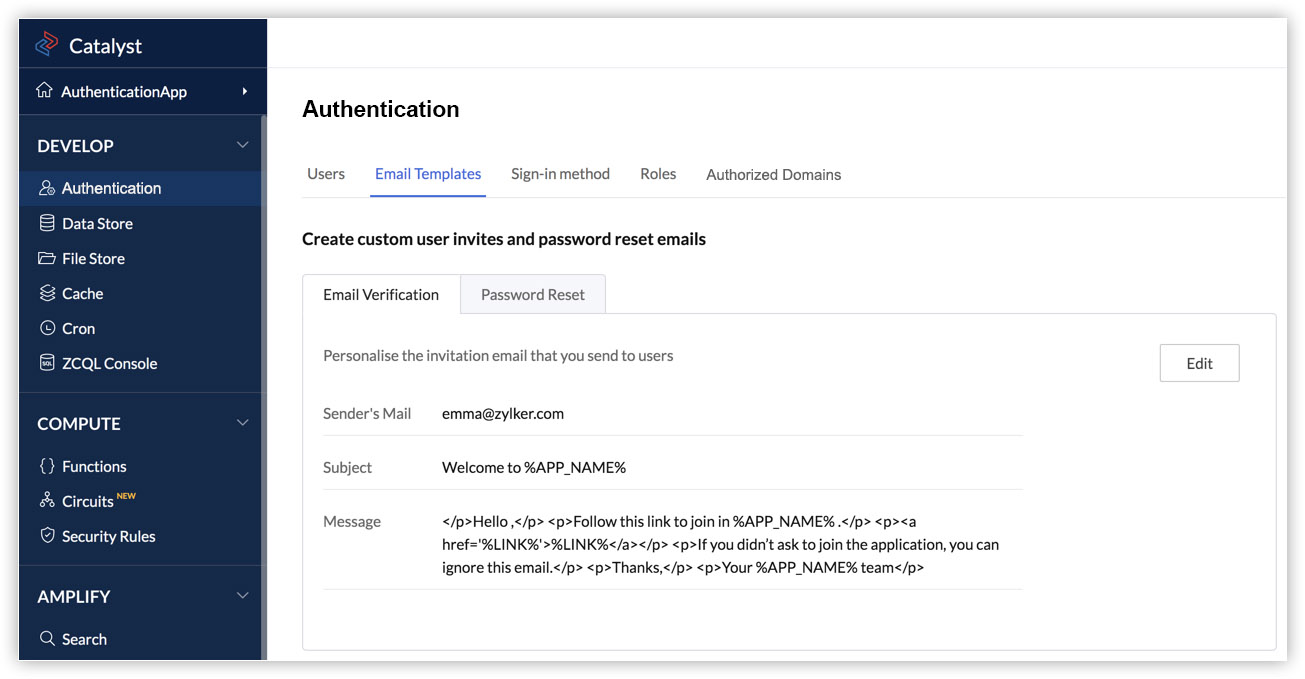This screenshot has width=1305, height=679.
Task: Click the Cron clock icon
Action: click(47, 328)
